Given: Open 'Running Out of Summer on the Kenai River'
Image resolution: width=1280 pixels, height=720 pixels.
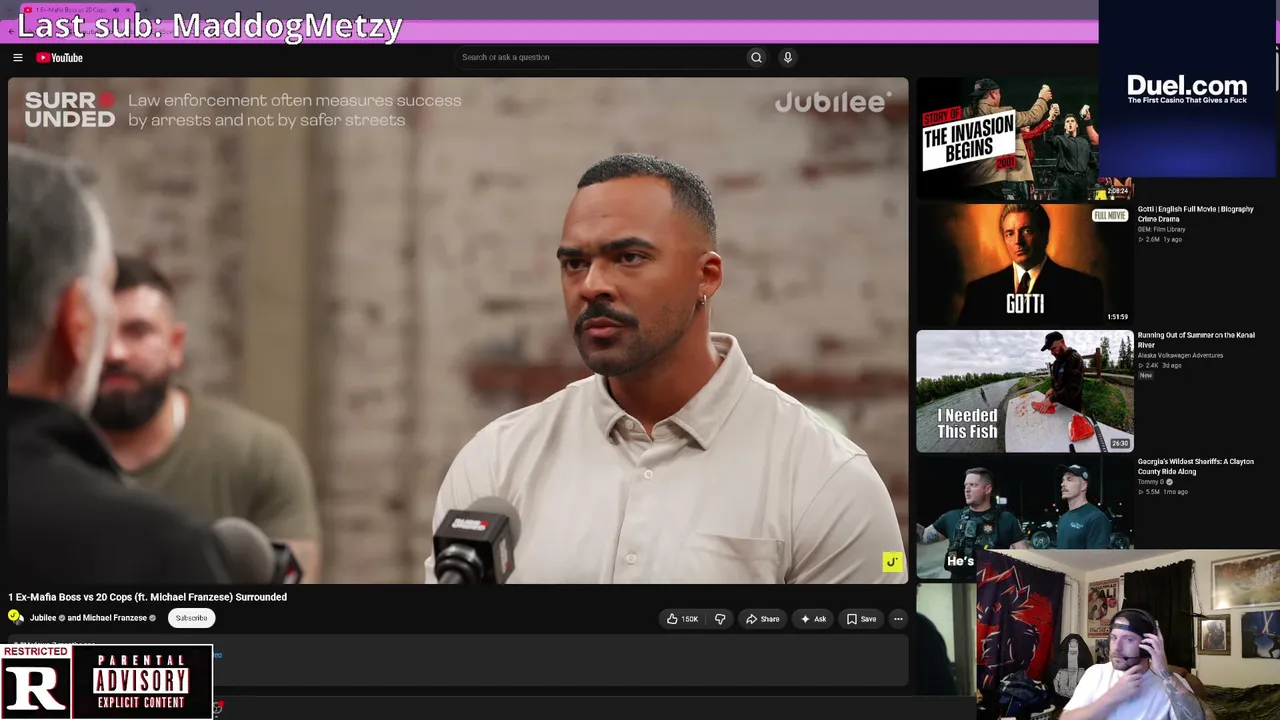Looking at the screenshot, I should 1196,340.
